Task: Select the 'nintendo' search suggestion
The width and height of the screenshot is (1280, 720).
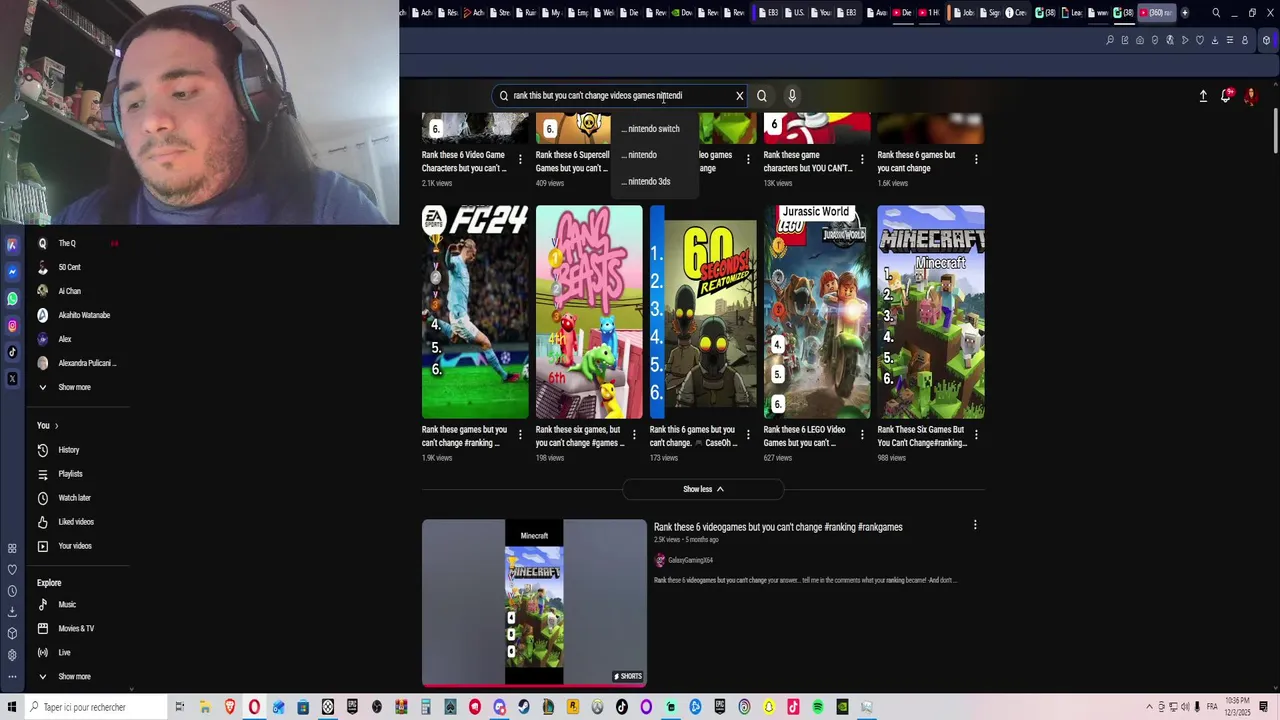Action: point(655,155)
